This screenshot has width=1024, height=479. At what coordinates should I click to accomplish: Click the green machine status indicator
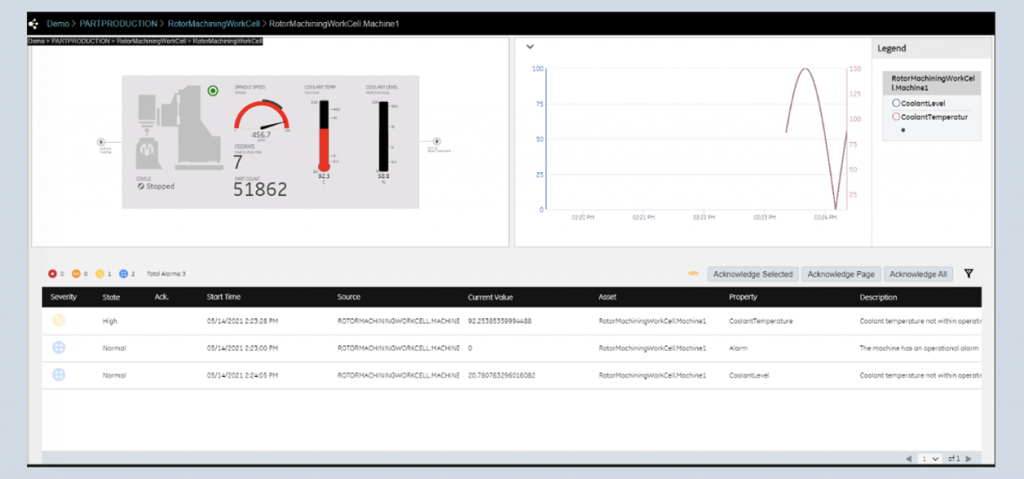pyautogui.click(x=213, y=91)
